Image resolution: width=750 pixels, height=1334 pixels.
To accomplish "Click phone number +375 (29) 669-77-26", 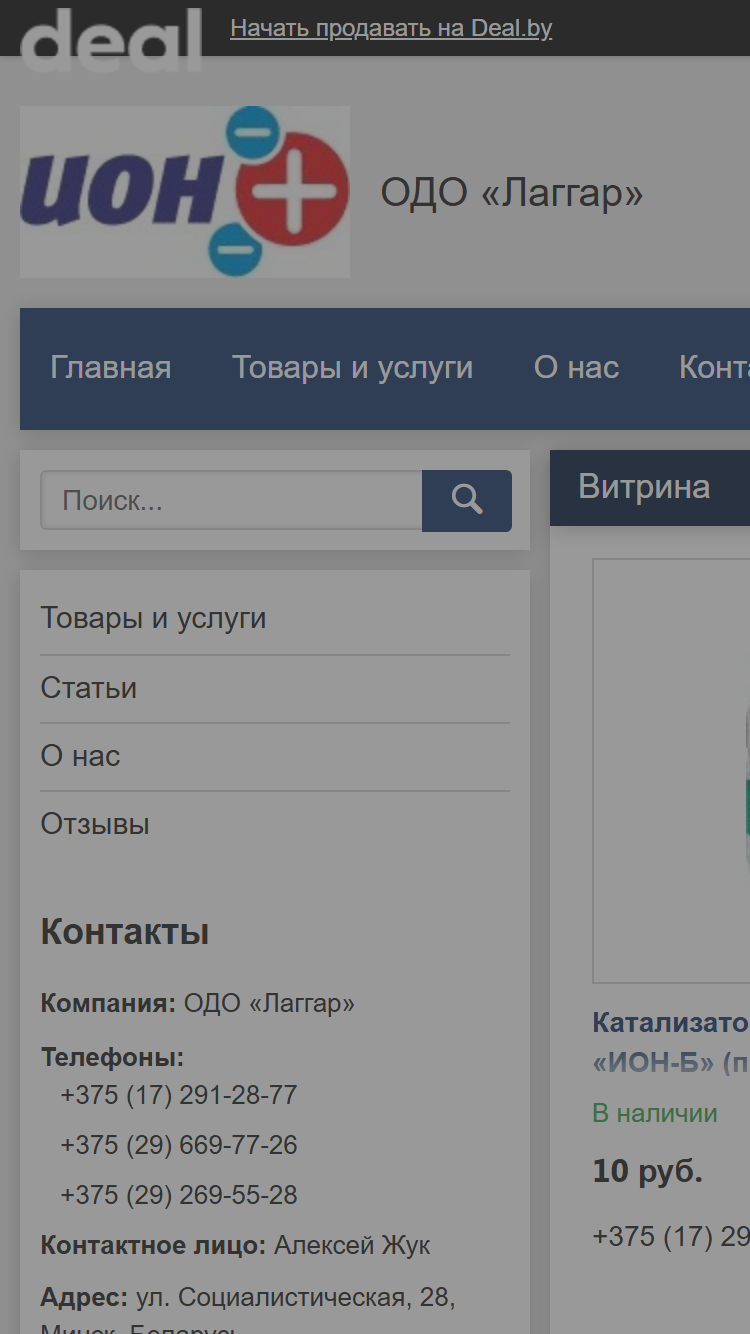I will pyautogui.click(x=179, y=1145).
